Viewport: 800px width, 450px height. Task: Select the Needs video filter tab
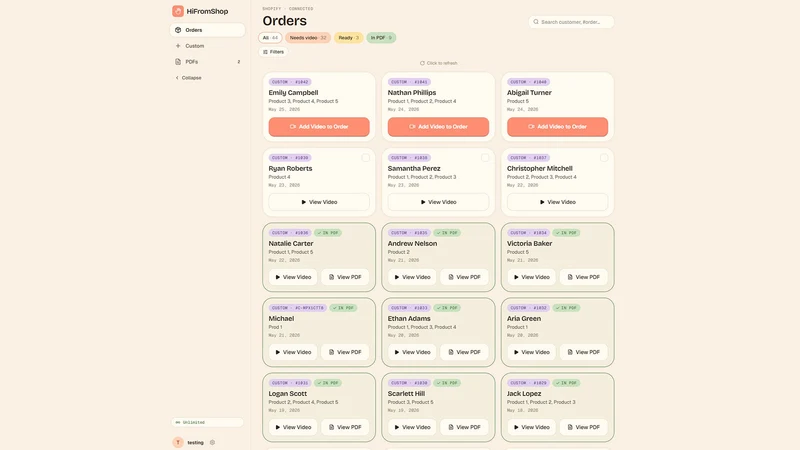(308, 38)
